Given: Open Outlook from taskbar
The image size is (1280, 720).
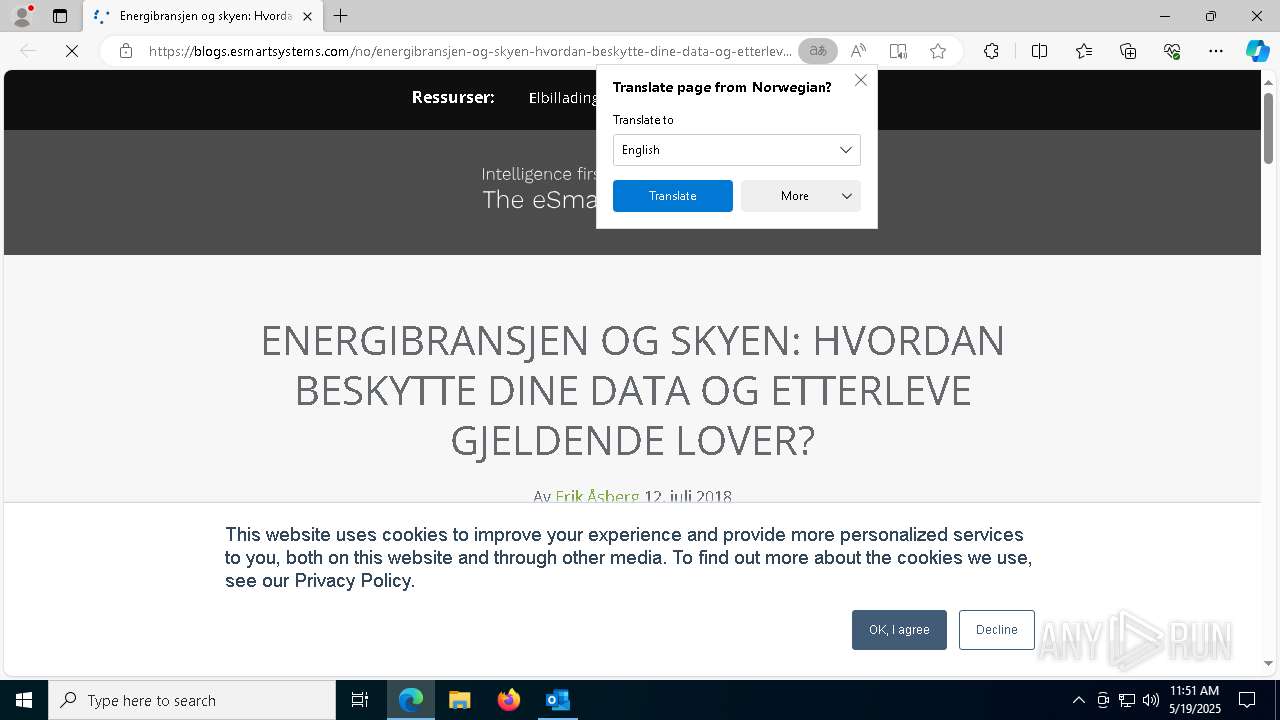Looking at the screenshot, I should point(558,700).
